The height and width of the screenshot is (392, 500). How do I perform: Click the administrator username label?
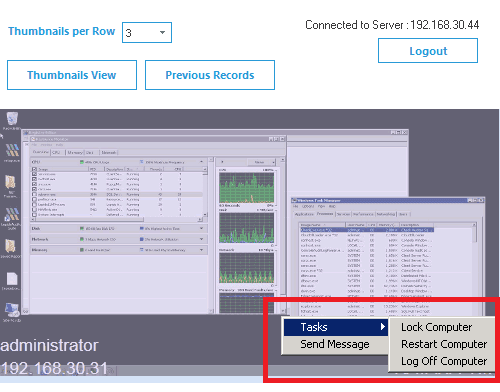(x=49, y=345)
